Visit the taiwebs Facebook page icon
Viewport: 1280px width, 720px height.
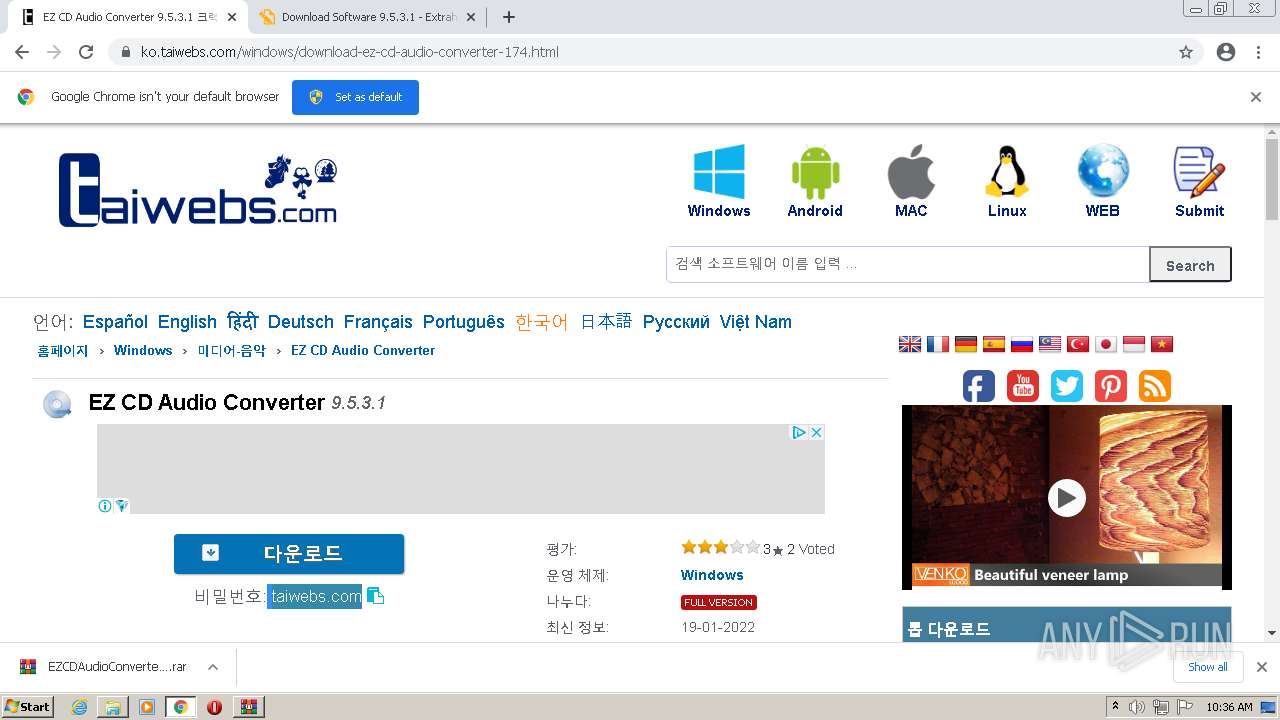tap(979, 386)
